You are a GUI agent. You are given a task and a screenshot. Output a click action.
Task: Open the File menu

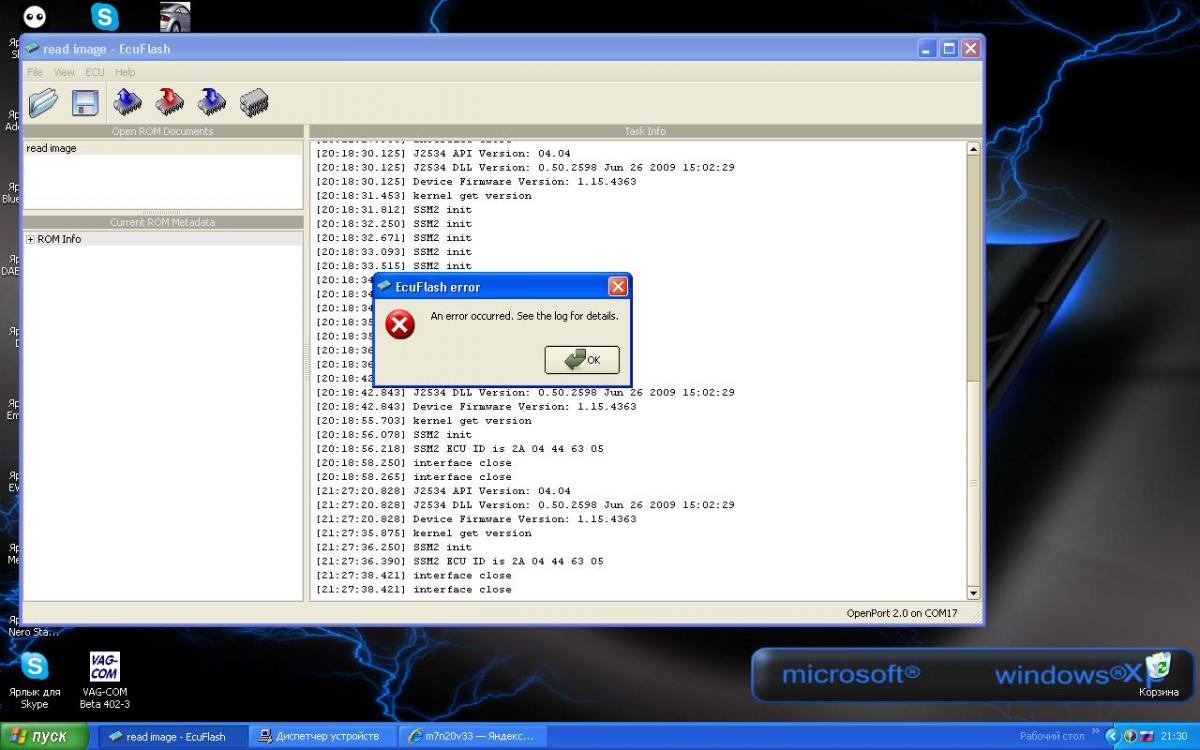[35, 72]
